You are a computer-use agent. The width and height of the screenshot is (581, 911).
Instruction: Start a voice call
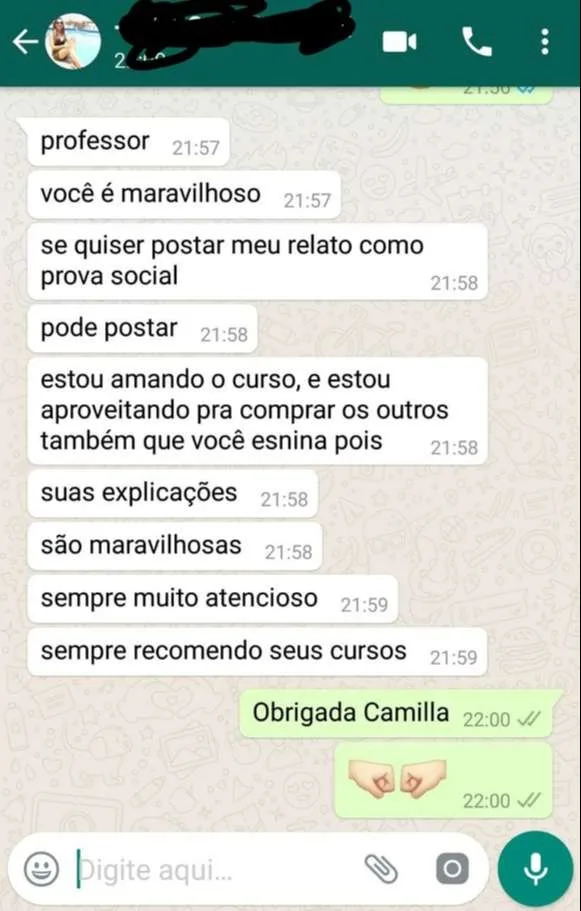(x=477, y=42)
